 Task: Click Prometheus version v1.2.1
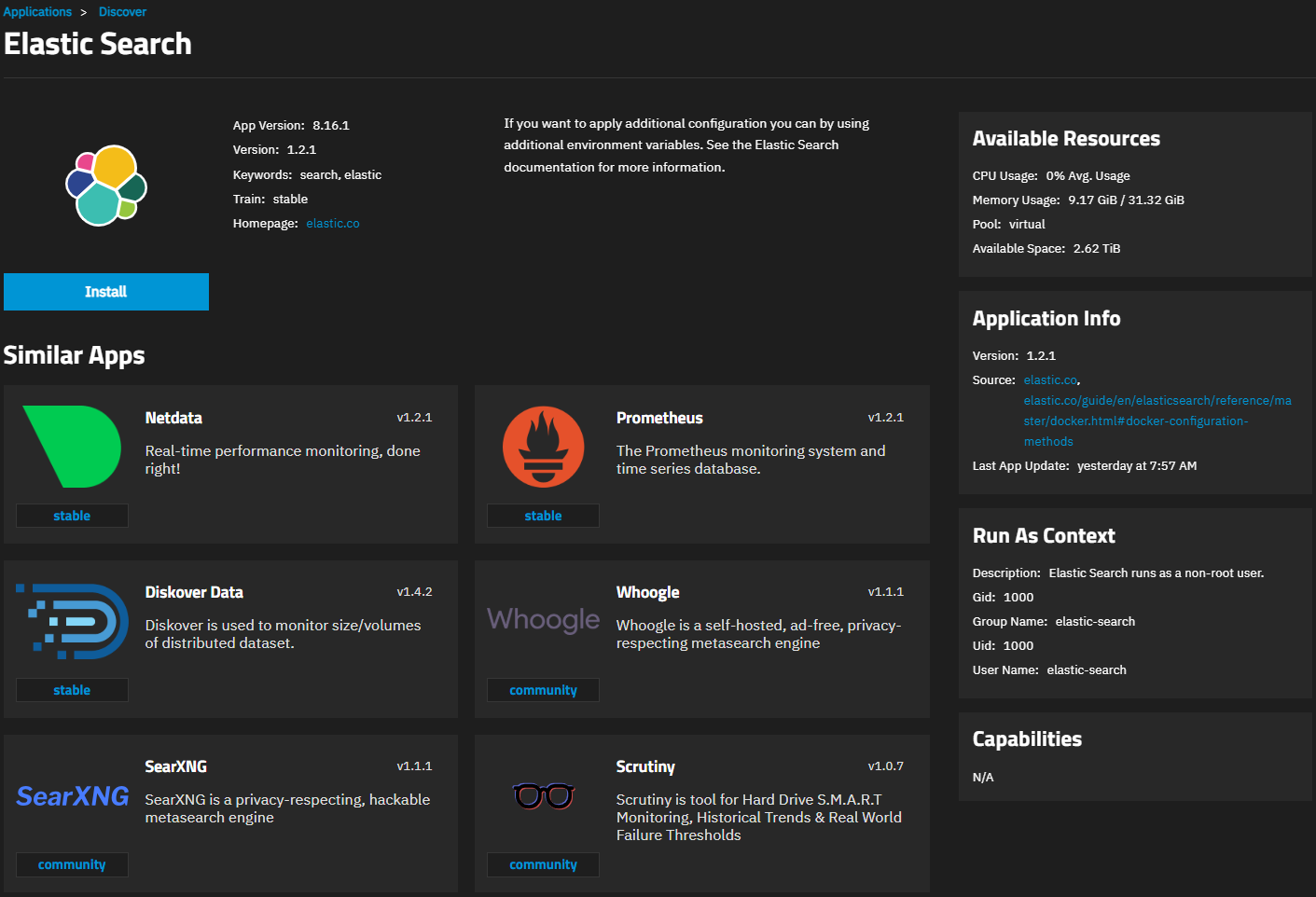[x=885, y=418]
